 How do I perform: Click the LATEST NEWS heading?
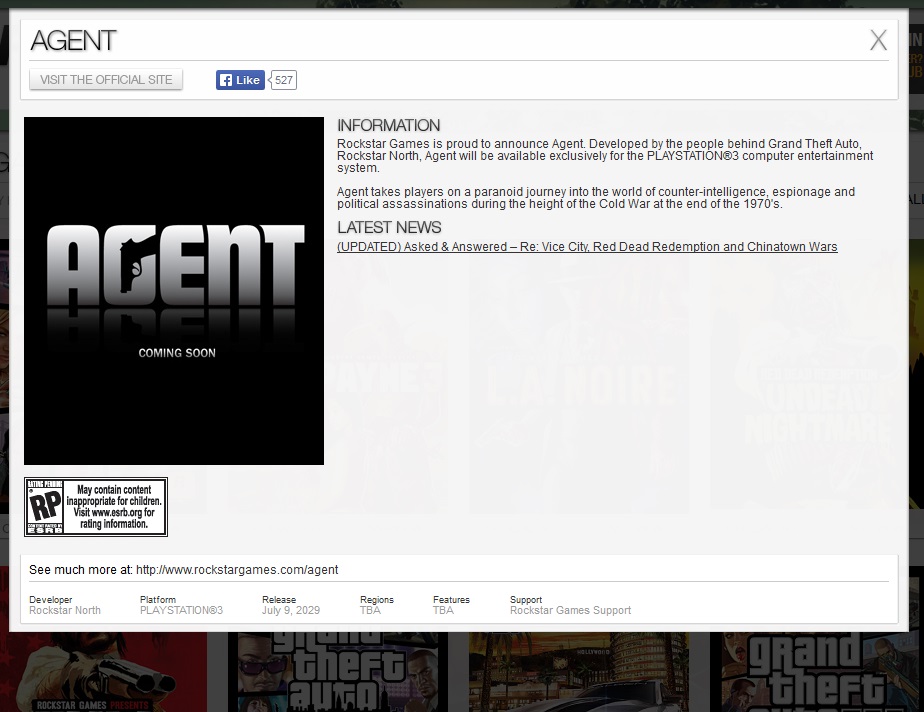pos(389,228)
